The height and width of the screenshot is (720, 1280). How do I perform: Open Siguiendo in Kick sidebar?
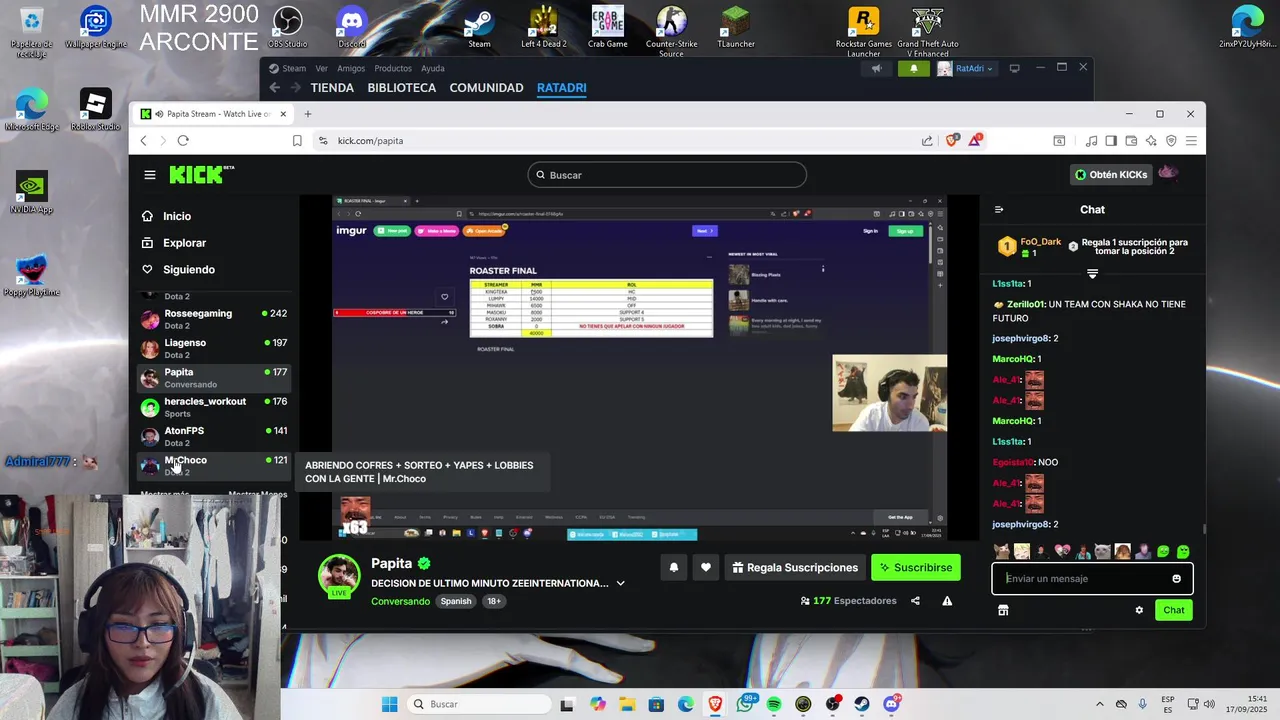tap(189, 270)
